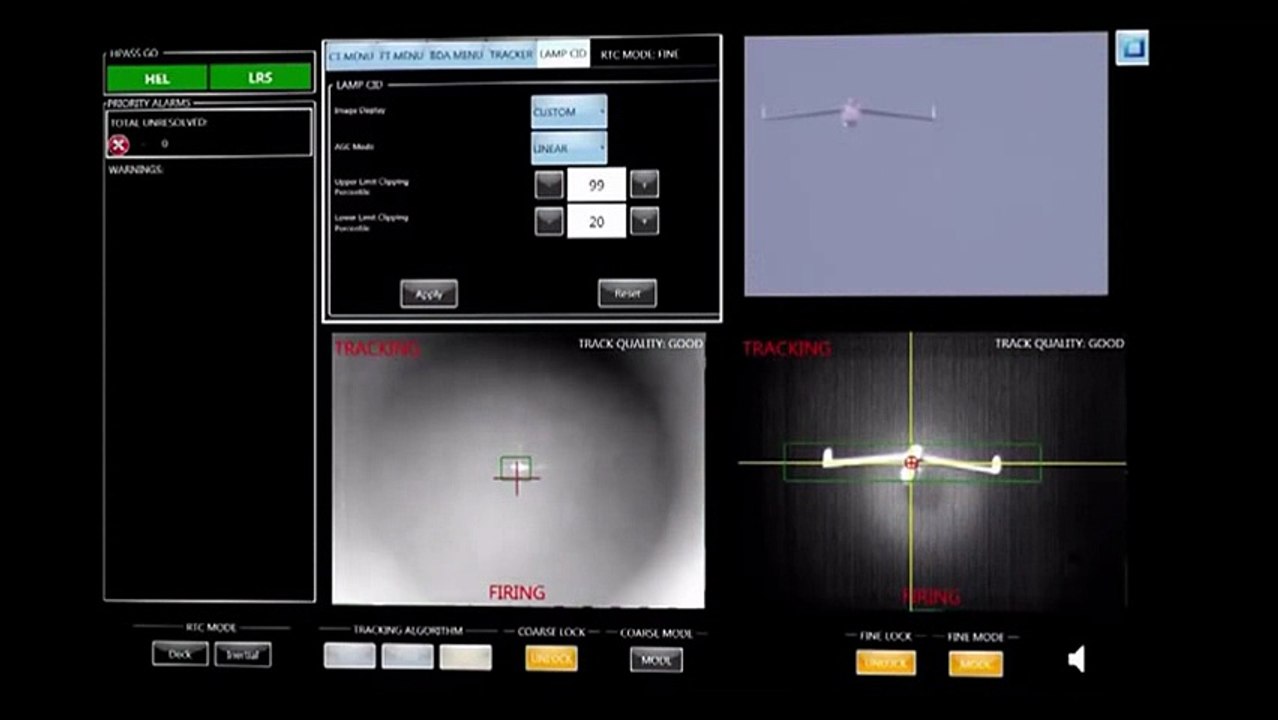Switch to the FT MENU tab
Viewport: 1278px width, 720px height.
(x=401, y=55)
